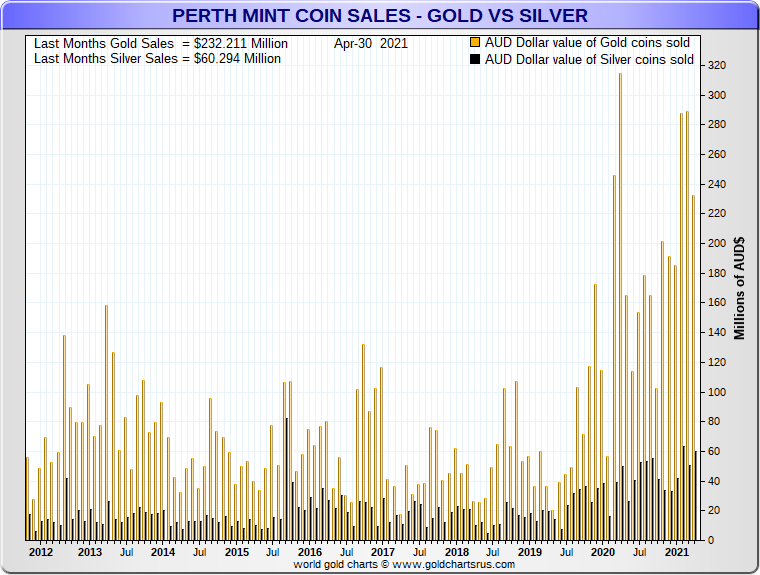Click the '160' y-axis value

[x=717, y=303]
